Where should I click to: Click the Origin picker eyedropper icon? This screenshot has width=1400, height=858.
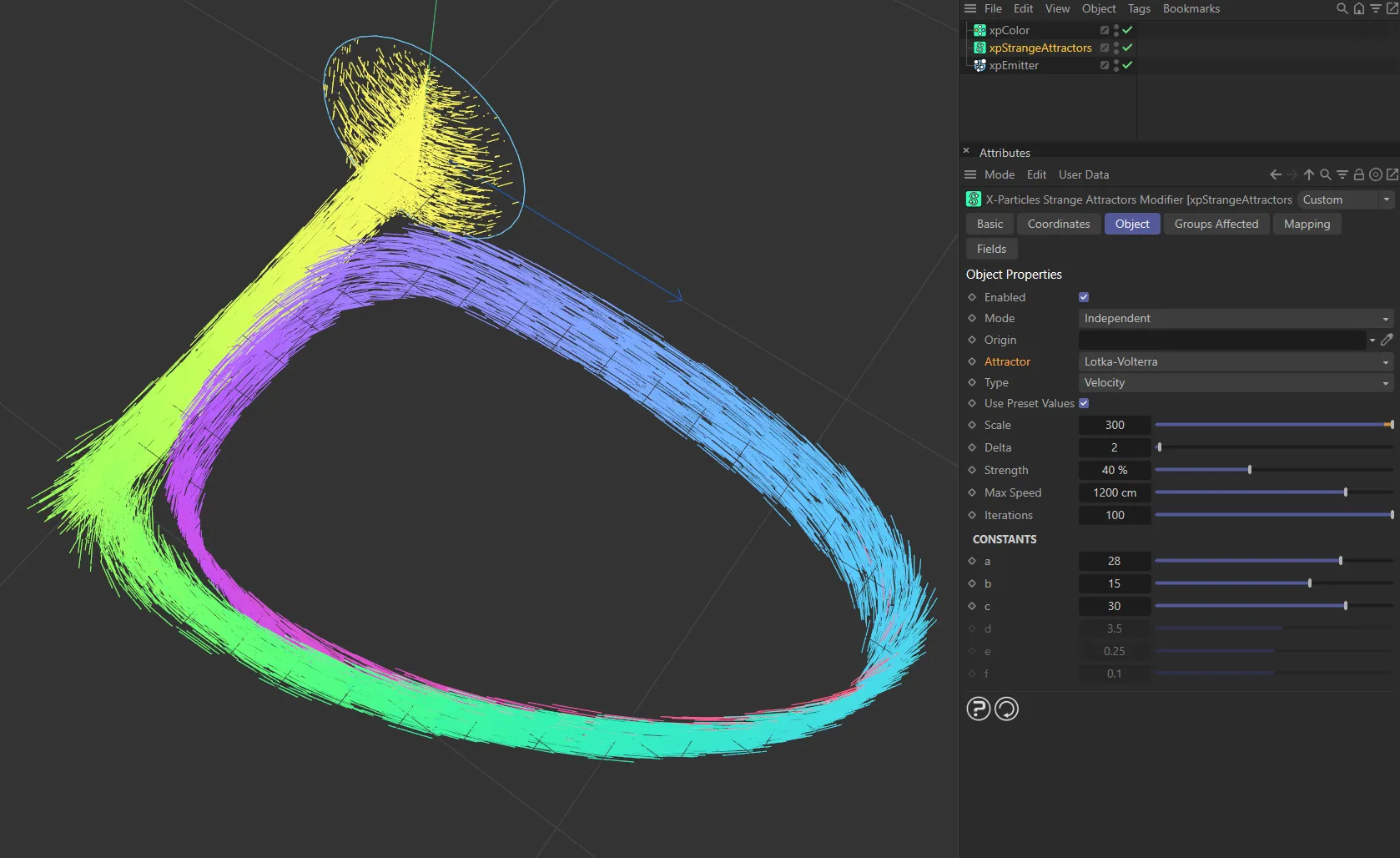pyautogui.click(x=1387, y=340)
